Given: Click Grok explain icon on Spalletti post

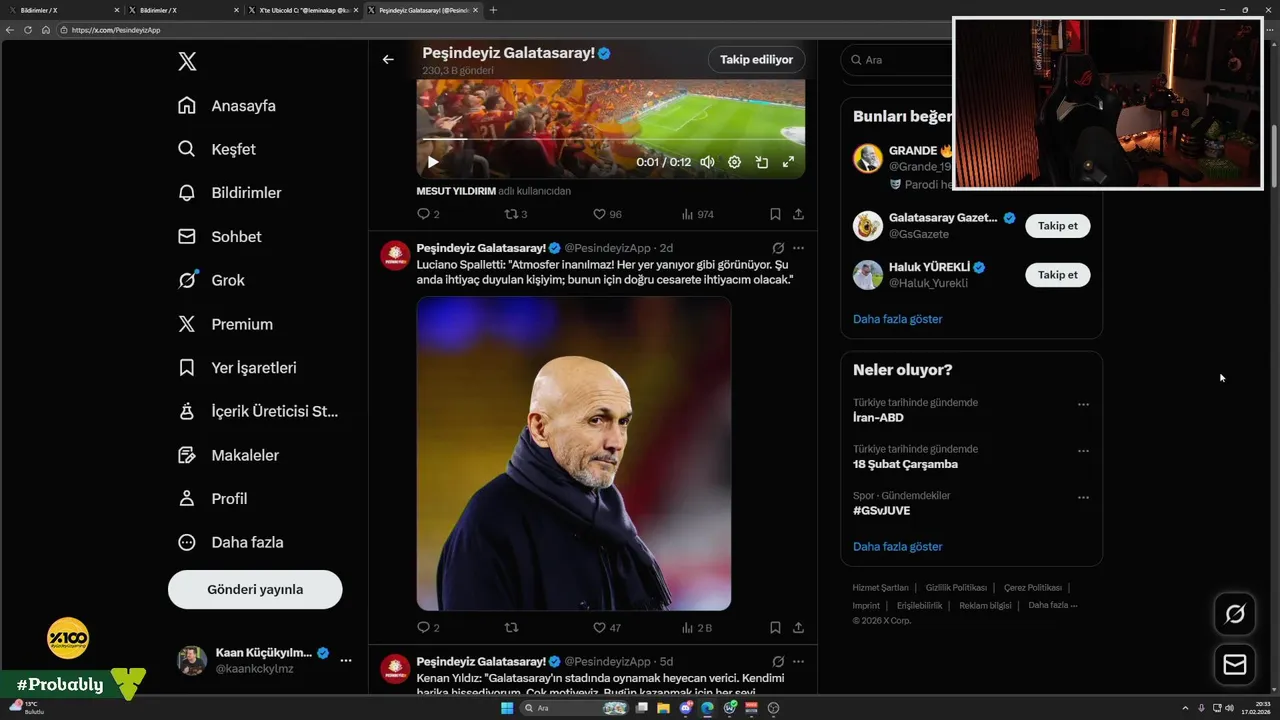Looking at the screenshot, I should coord(778,248).
